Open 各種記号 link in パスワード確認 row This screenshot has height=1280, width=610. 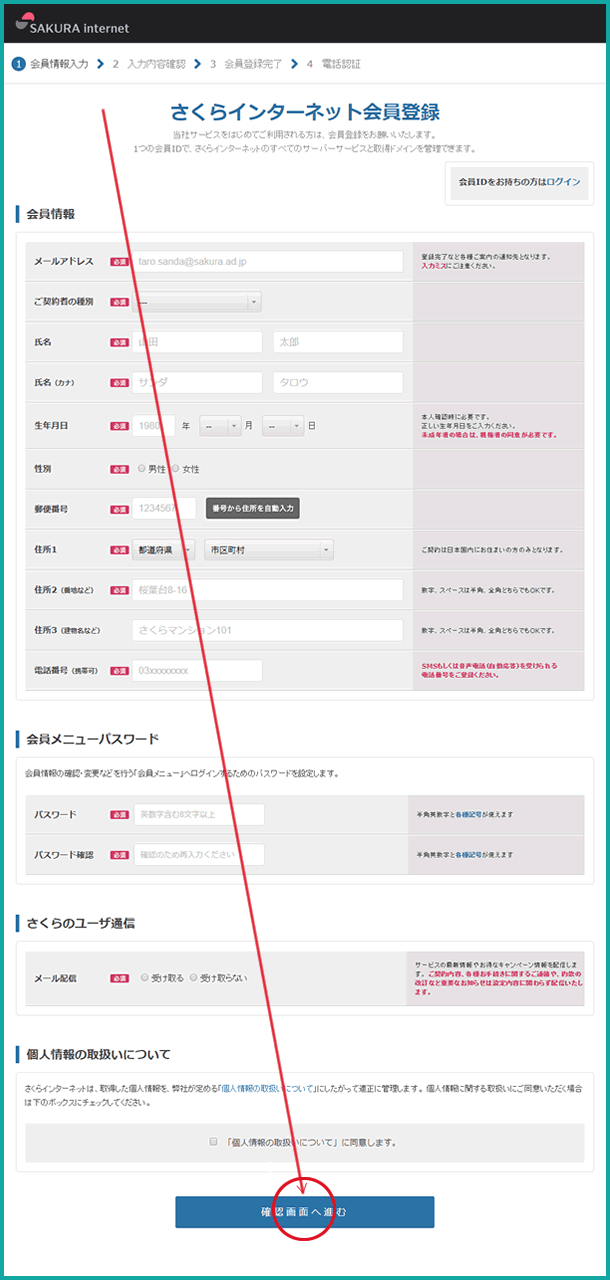[469, 855]
